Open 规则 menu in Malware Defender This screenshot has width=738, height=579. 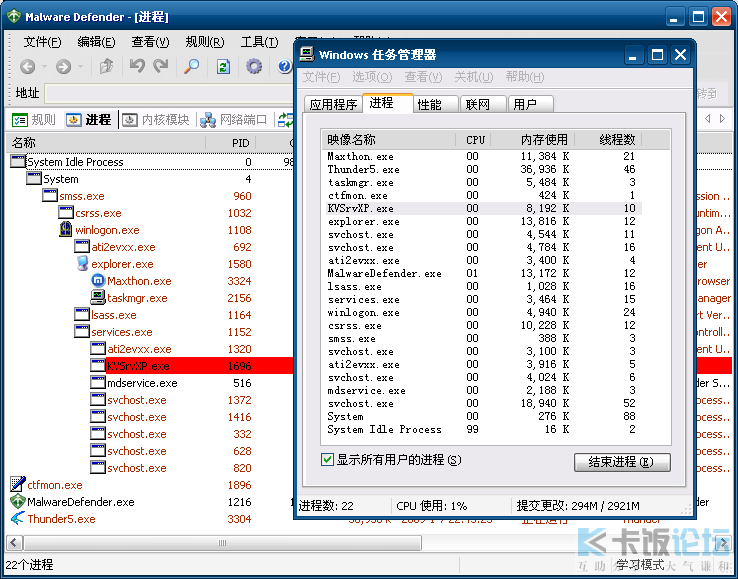(205, 42)
